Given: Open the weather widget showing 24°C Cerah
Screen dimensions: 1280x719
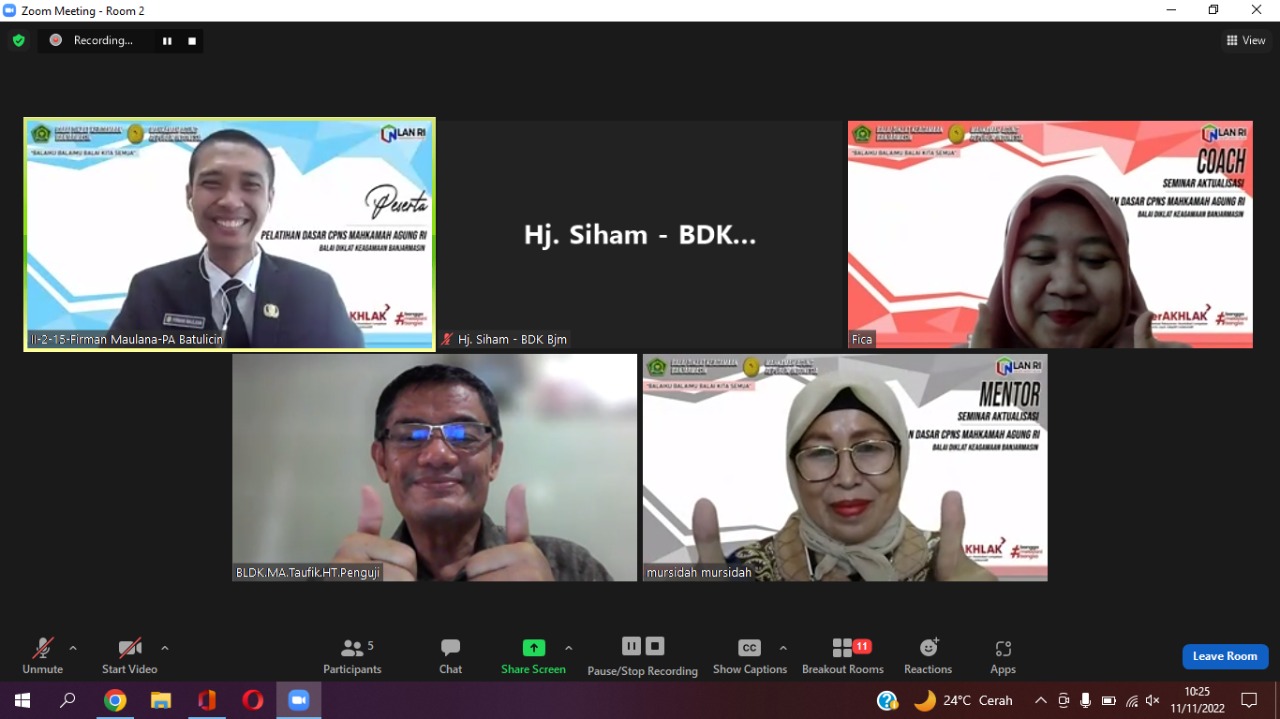Looking at the screenshot, I should point(963,701).
